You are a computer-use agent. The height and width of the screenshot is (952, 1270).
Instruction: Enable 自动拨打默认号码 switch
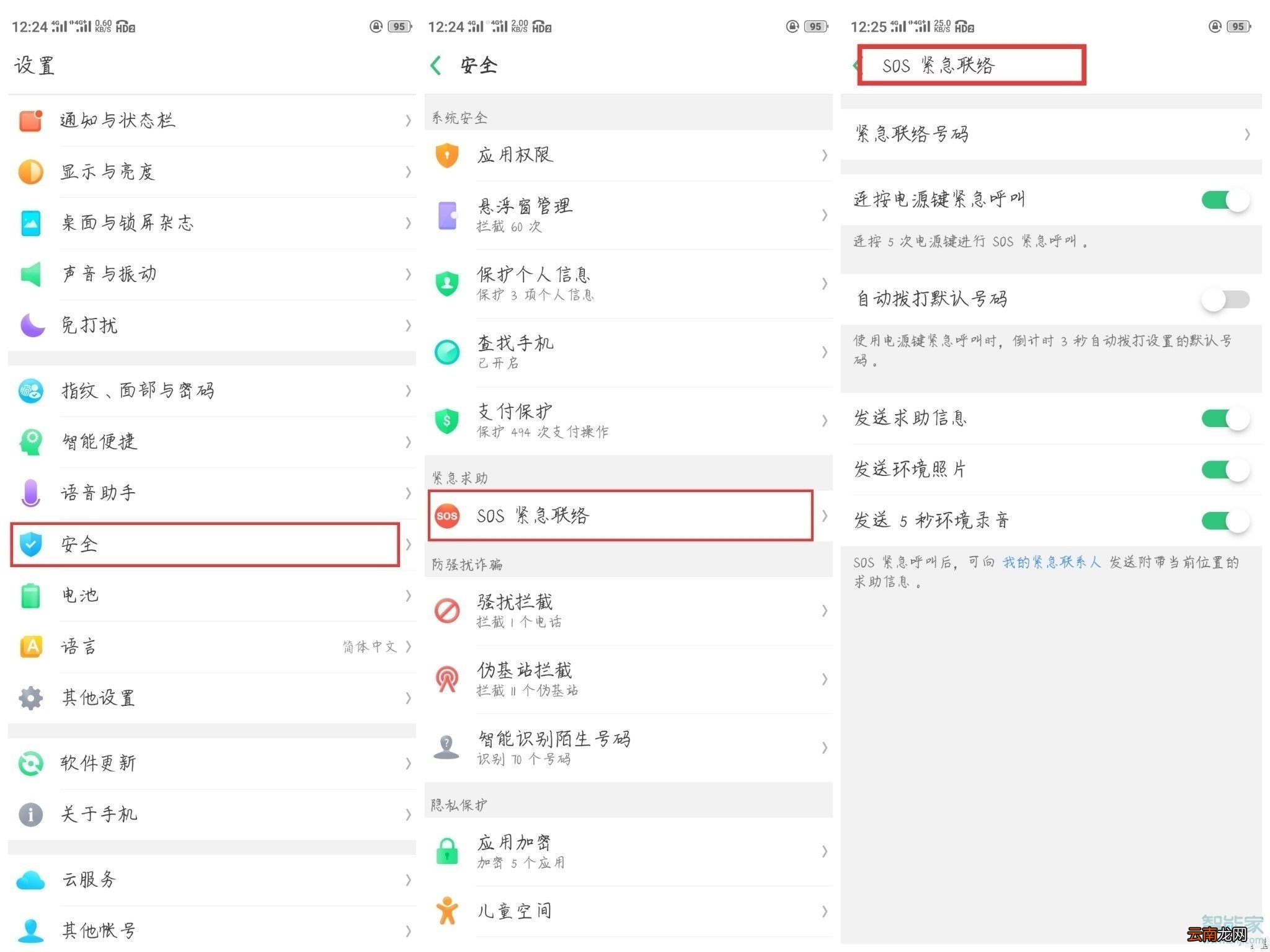tap(1225, 300)
